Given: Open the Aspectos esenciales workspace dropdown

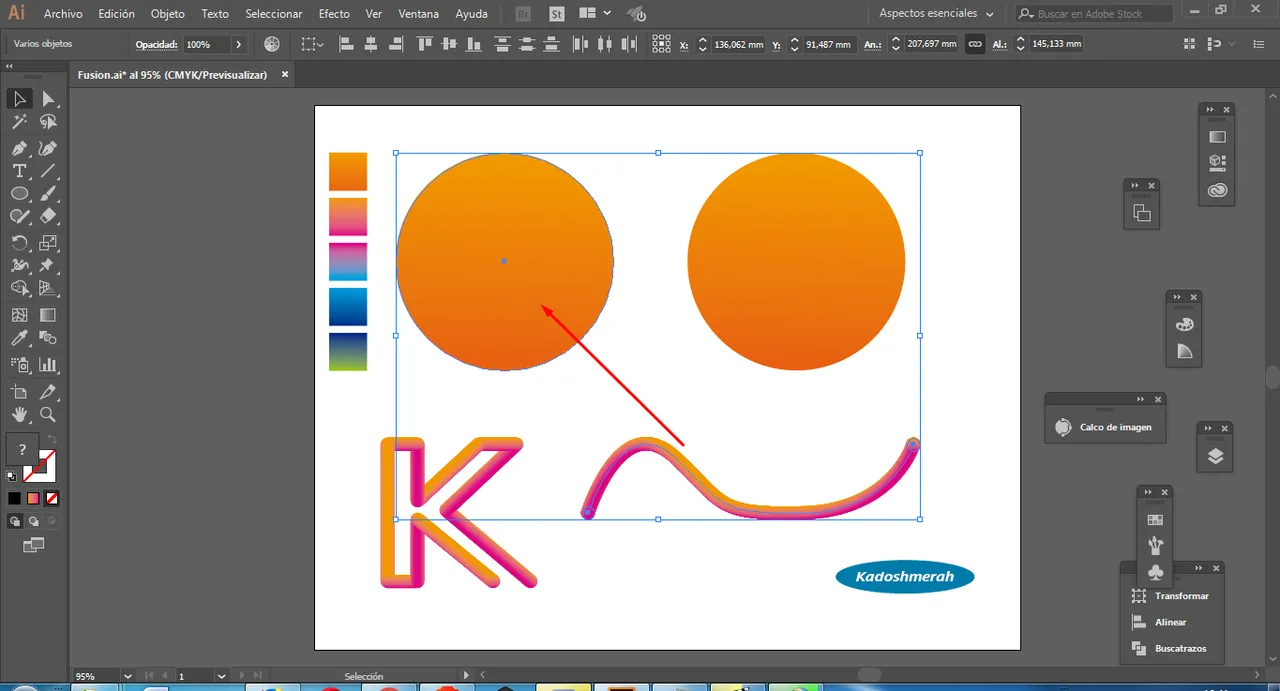Looking at the screenshot, I should (936, 14).
